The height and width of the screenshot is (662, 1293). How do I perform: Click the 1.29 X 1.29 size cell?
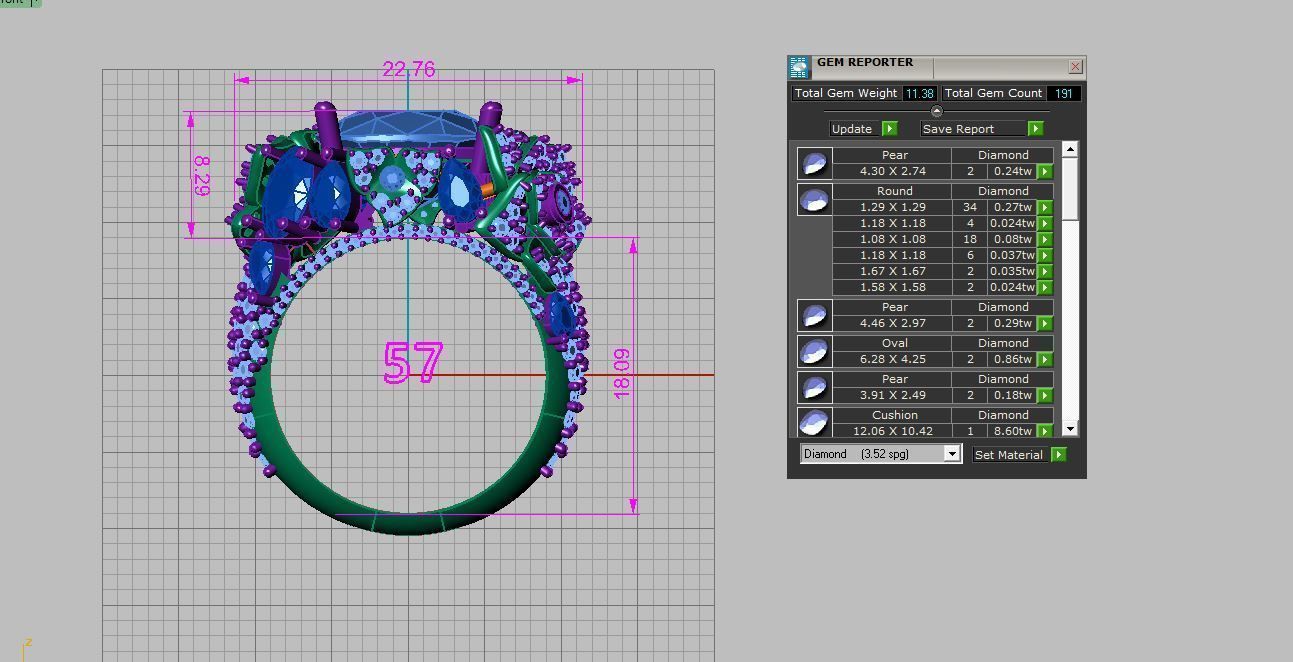coord(894,207)
